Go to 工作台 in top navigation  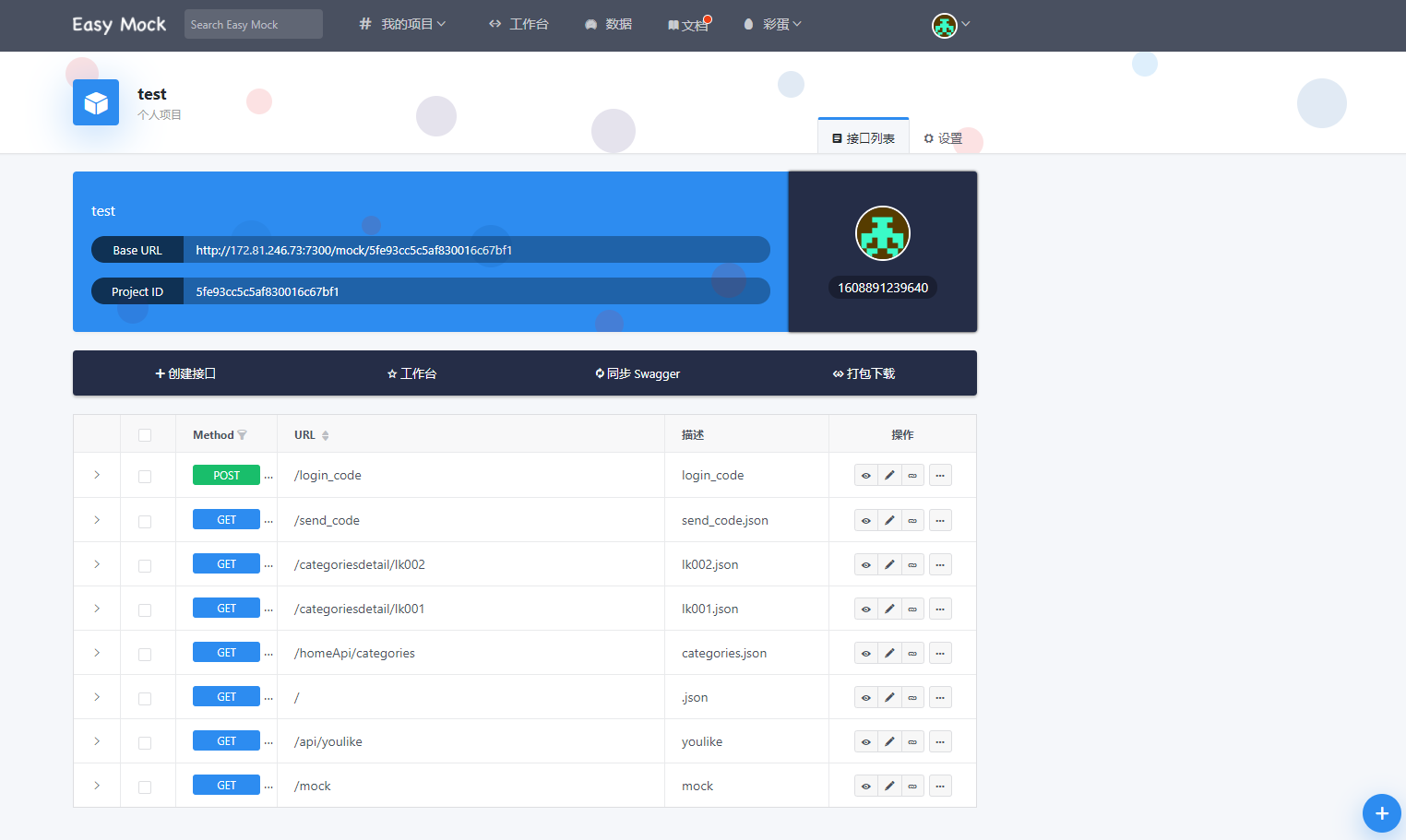click(x=518, y=24)
